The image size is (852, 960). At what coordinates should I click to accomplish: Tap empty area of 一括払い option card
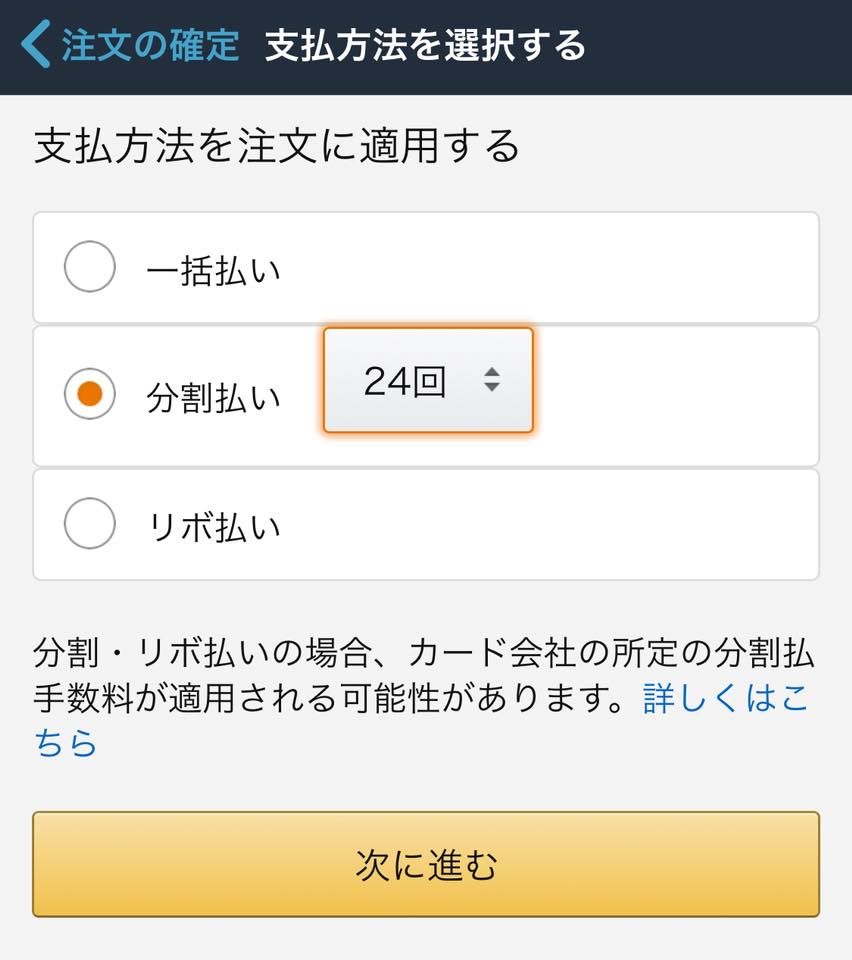551,268
